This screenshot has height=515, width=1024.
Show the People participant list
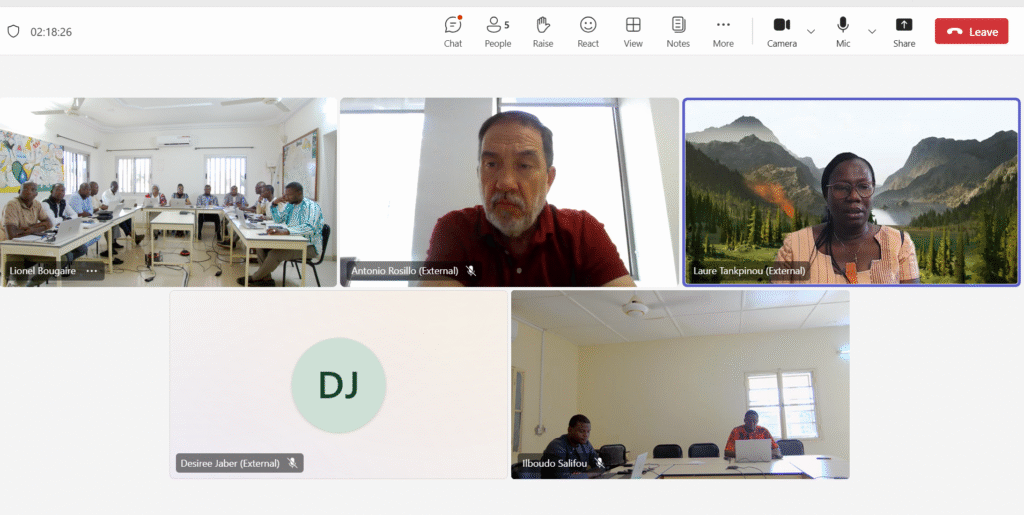[497, 31]
